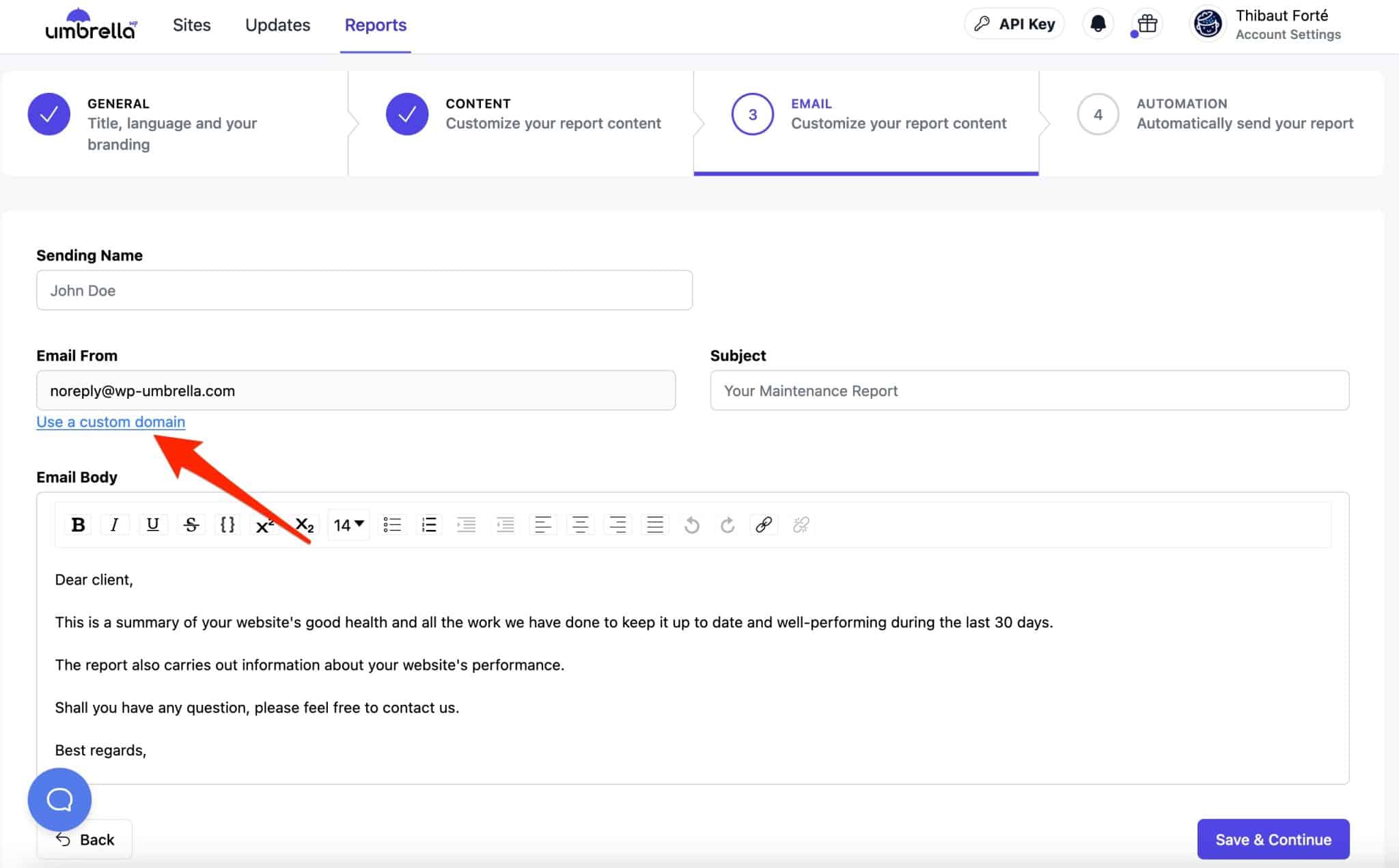
Task: Insert a dynamic variable with the braces icon
Action: (x=227, y=524)
